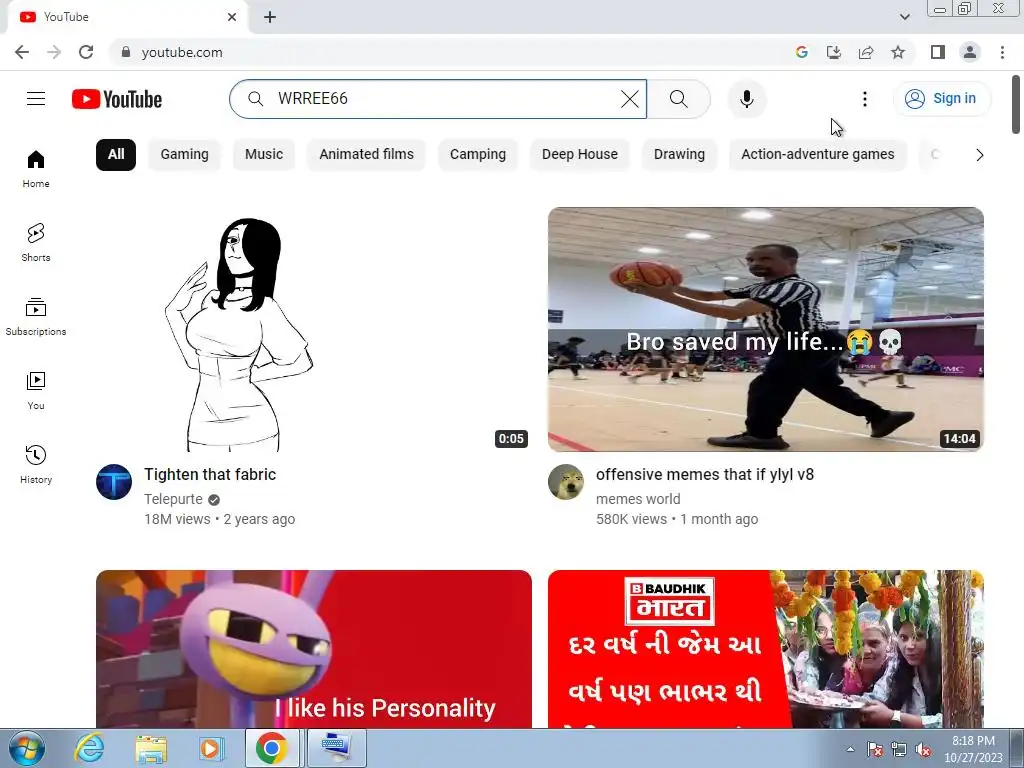
Task: Open Chrome's three-dot menu
Action: pyautogui.click(x=1002, y=52)
